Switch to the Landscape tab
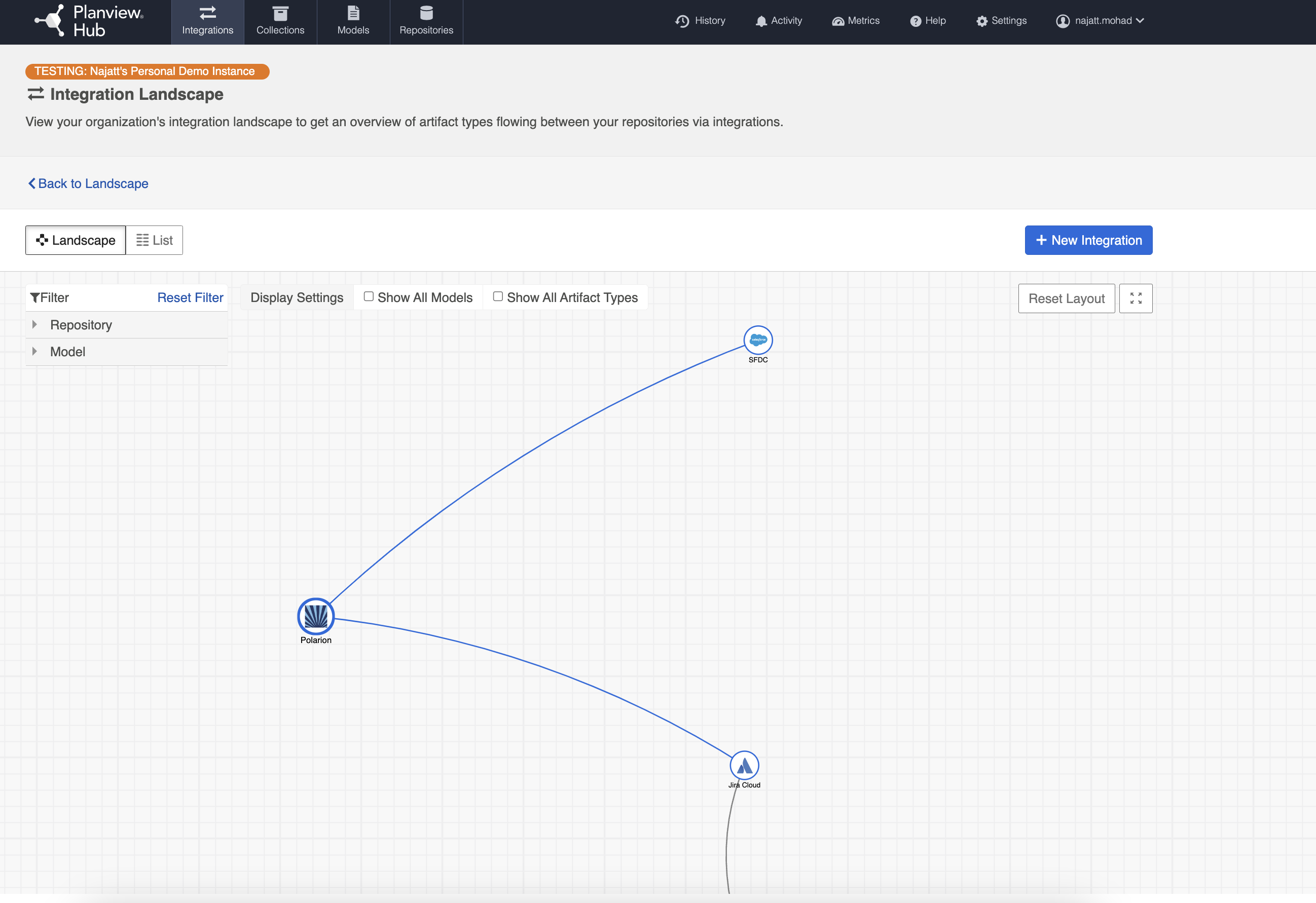 (75, 240)
